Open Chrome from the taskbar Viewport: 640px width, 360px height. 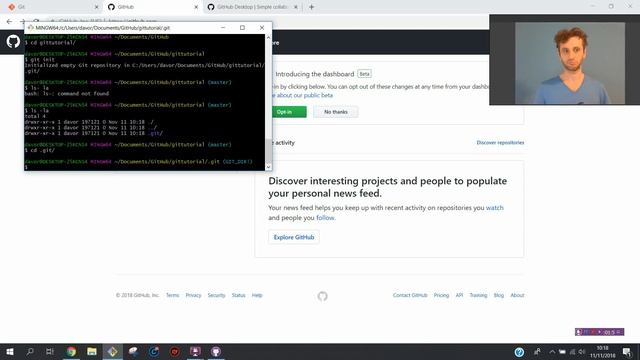point(71,351)
